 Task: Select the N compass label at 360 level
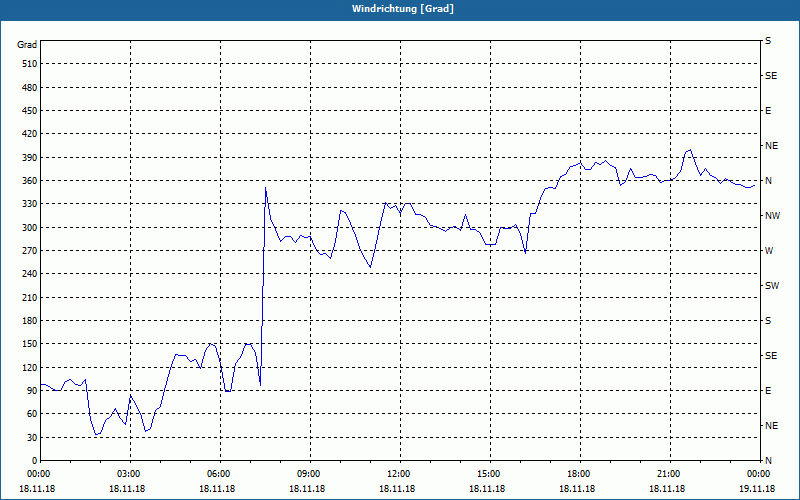(x=768, y=181)
